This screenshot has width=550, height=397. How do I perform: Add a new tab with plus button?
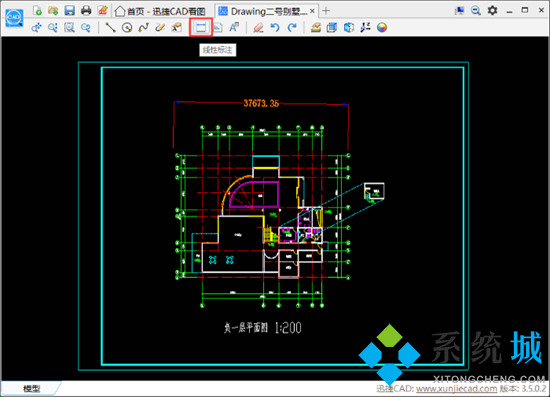[x=326, y=11]
